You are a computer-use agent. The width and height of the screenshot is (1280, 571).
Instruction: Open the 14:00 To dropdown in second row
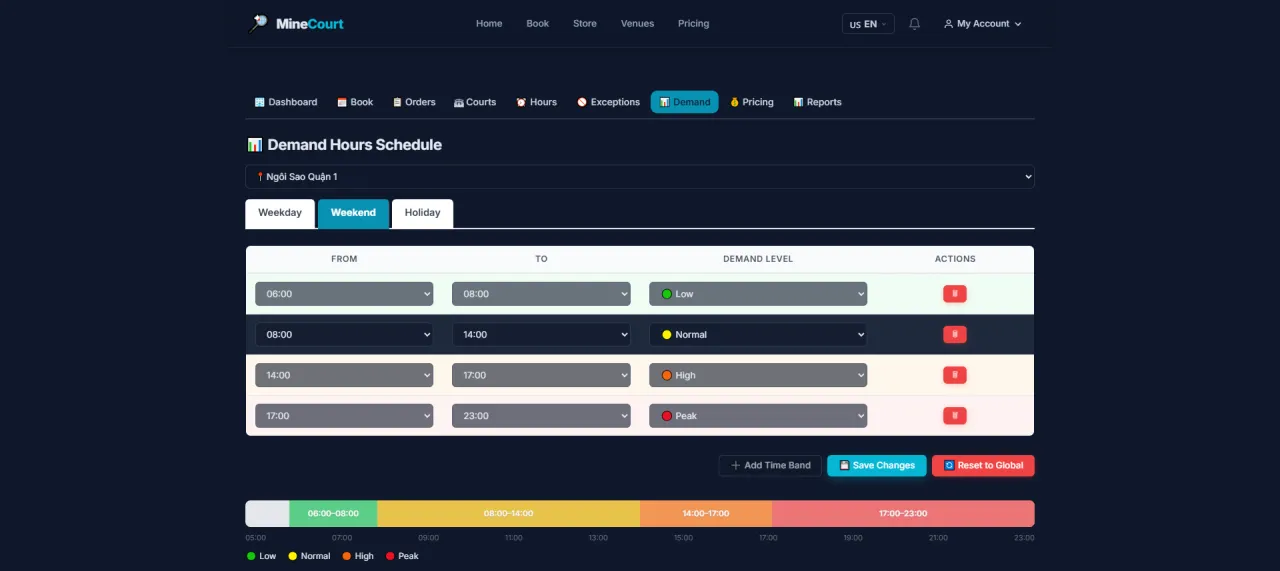point(541,334)
